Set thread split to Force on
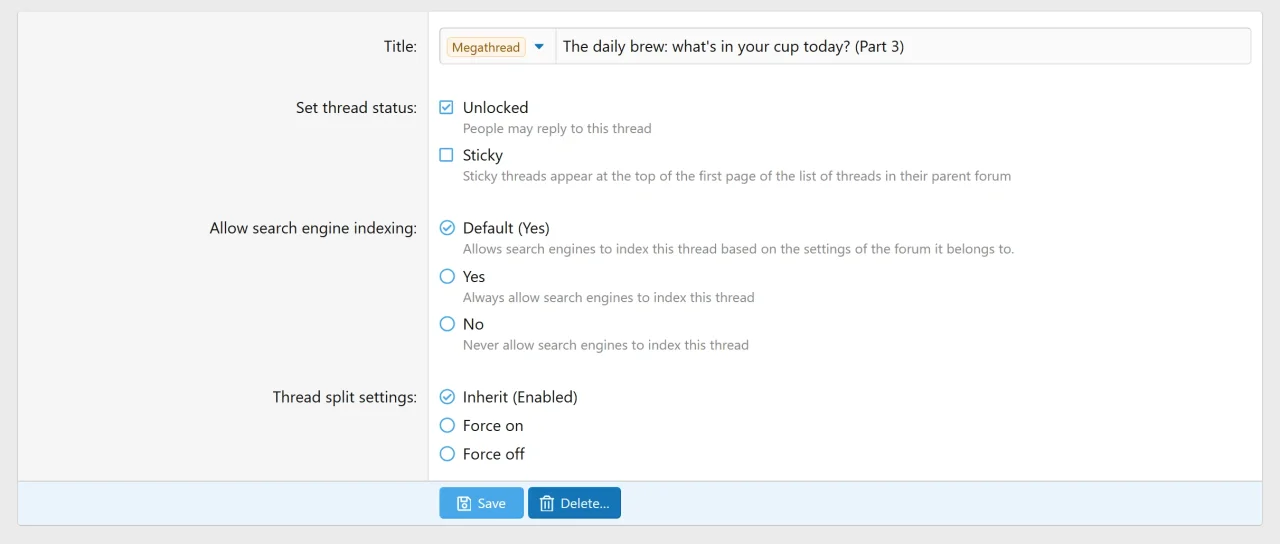The image size is (1280, 544). pos(447,425)
